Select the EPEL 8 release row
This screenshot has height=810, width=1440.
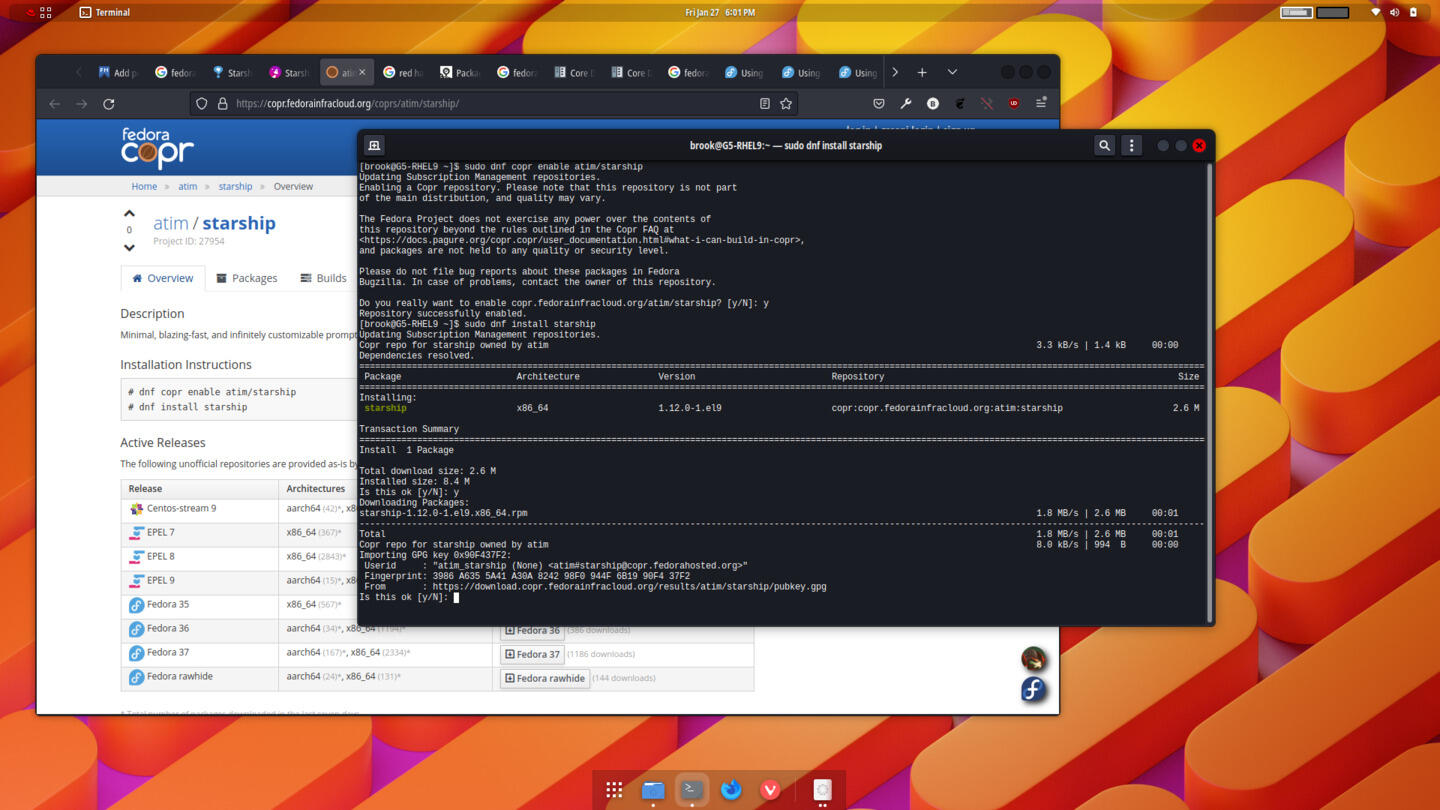[x=200, y=557]
